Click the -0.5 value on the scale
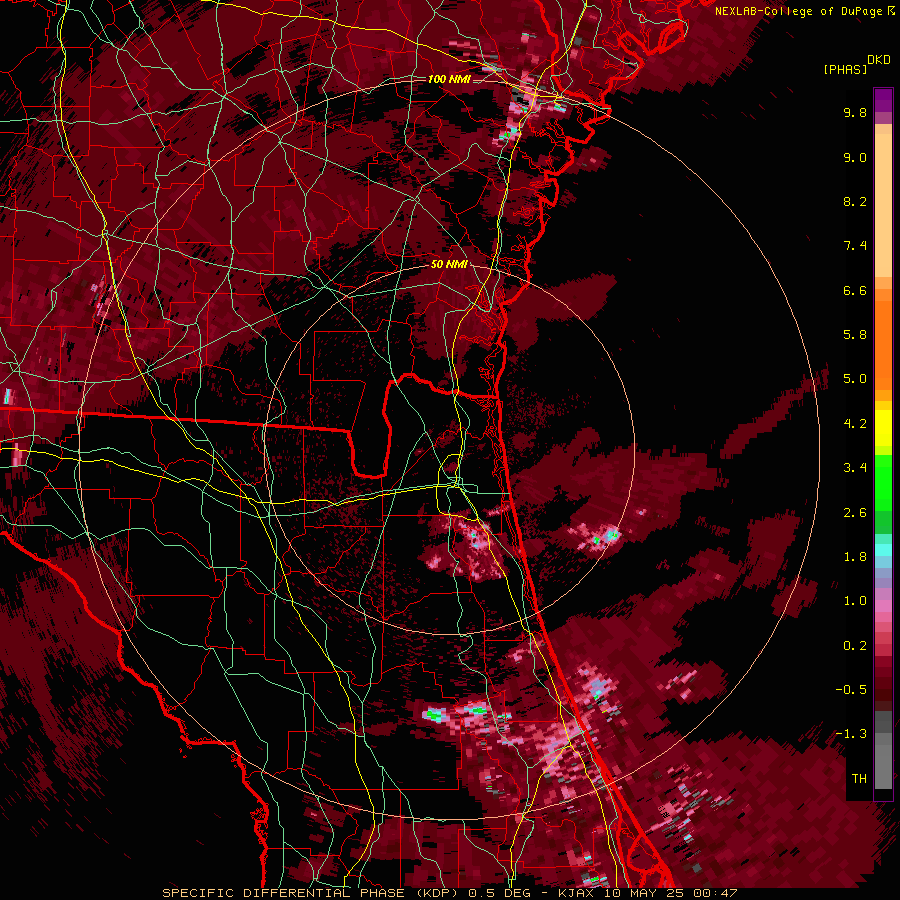Viewport: 900px width, 900px height. (x=851, y=690)
